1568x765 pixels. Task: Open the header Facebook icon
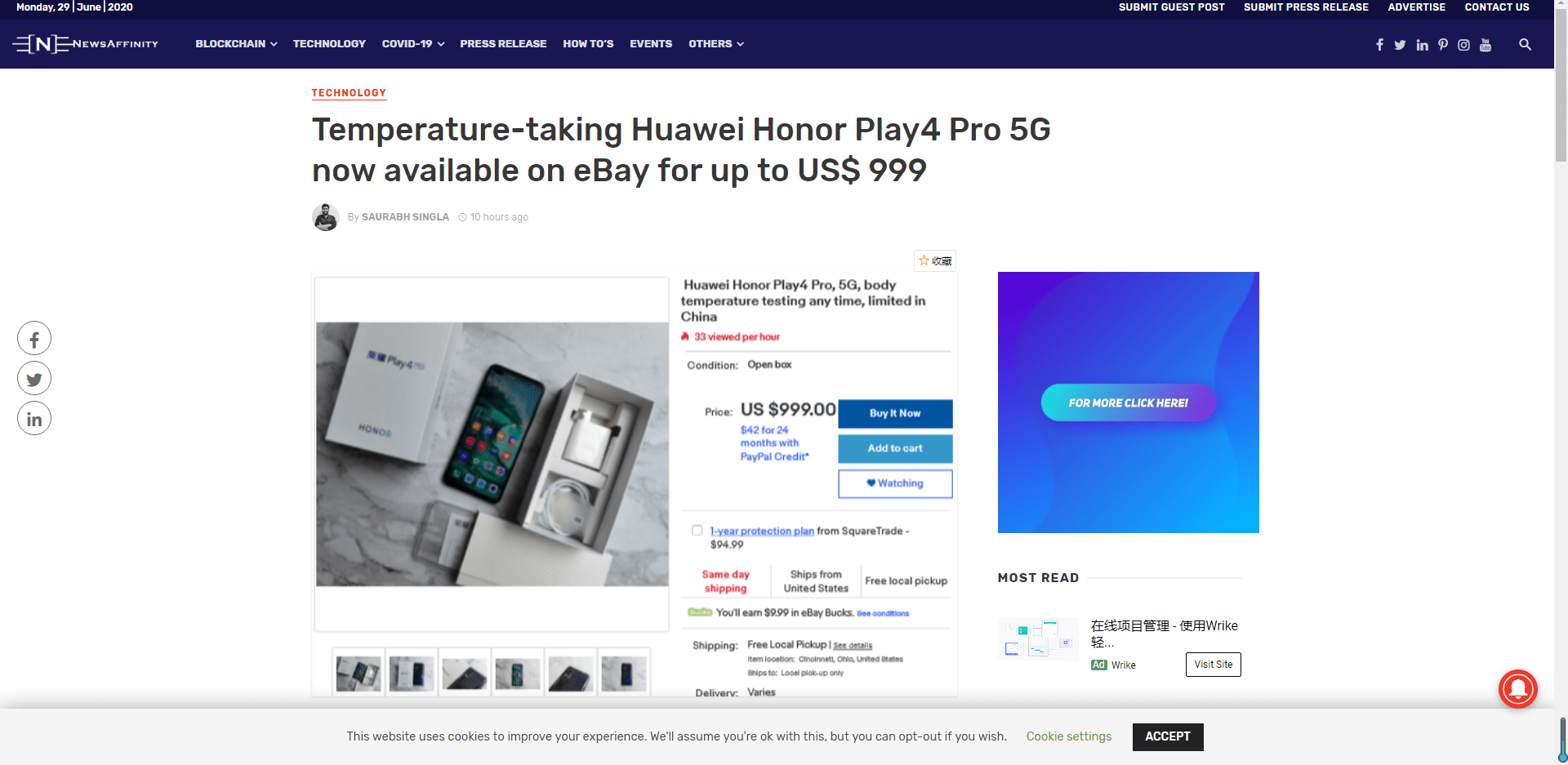(x=1379, y=45)
